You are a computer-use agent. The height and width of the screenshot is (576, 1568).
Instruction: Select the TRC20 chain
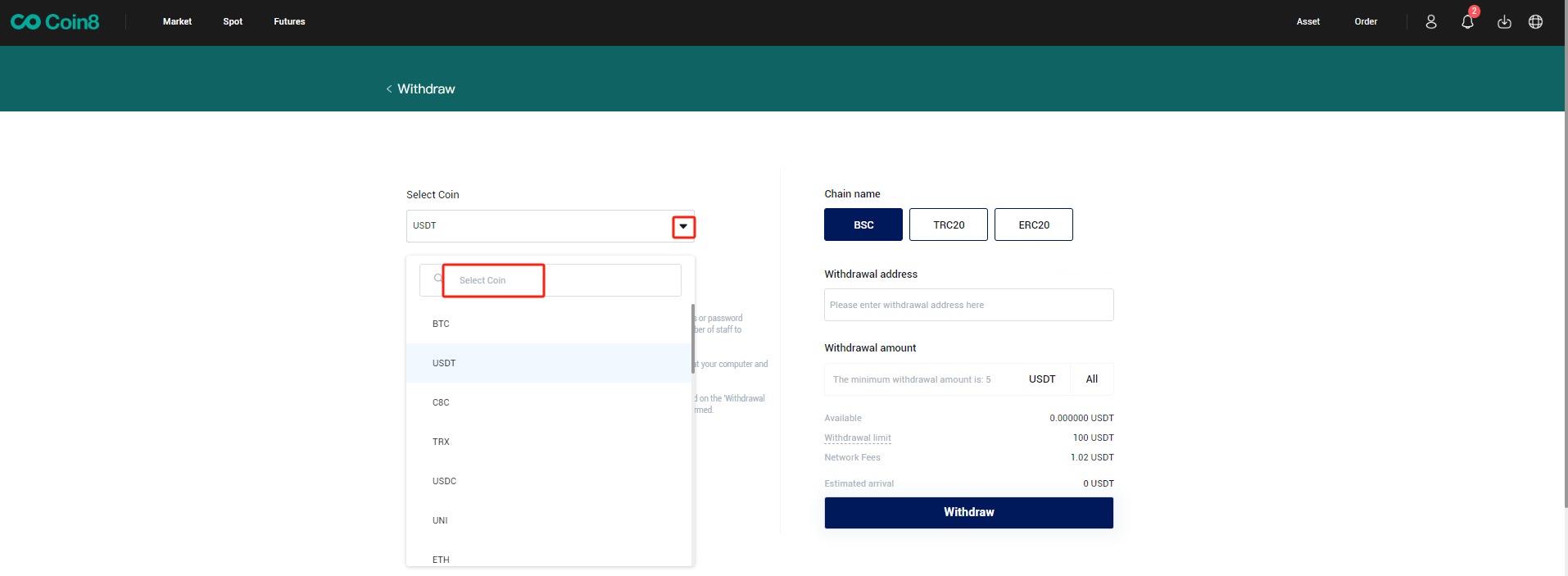948,225
